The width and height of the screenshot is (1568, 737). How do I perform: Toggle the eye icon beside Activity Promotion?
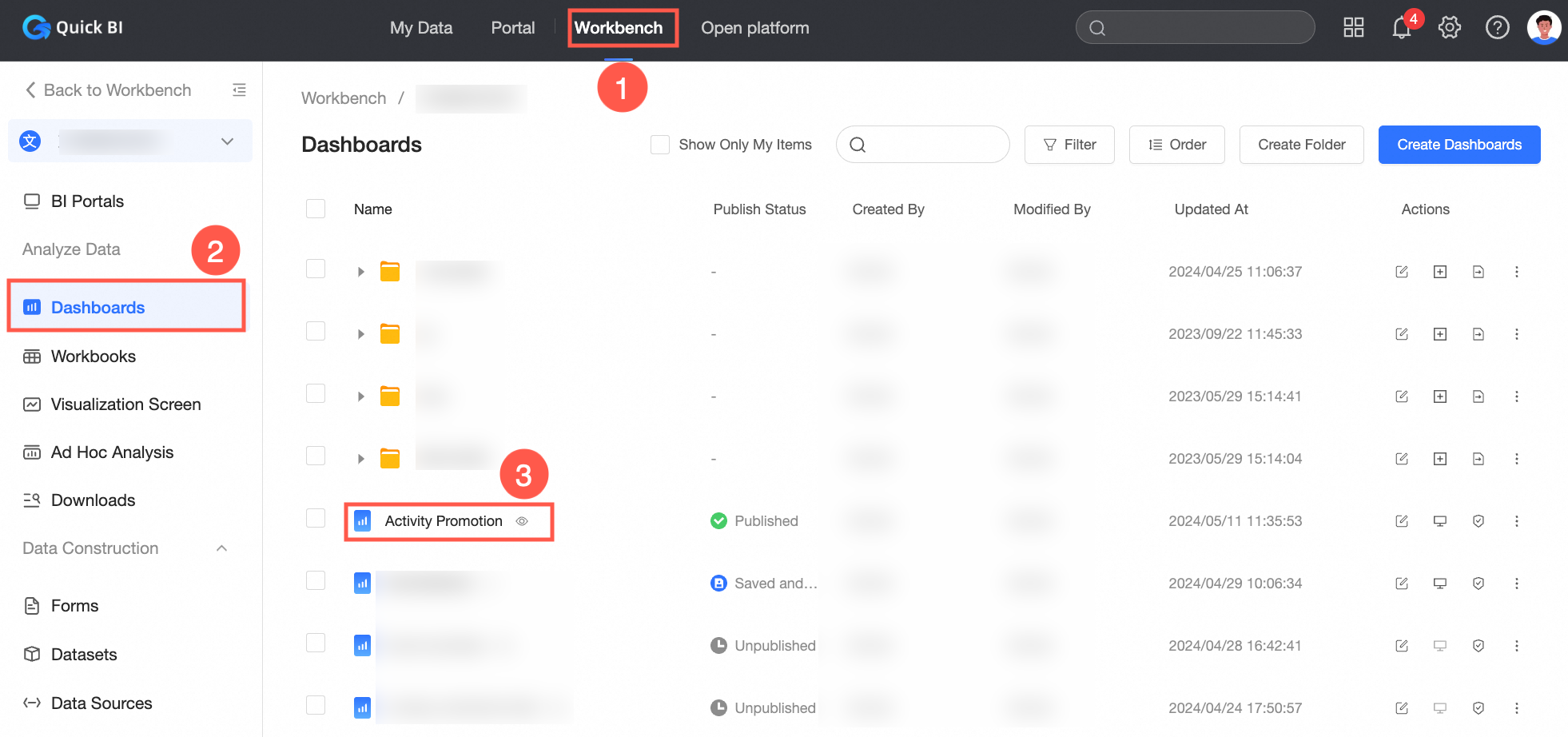[522, 521]
